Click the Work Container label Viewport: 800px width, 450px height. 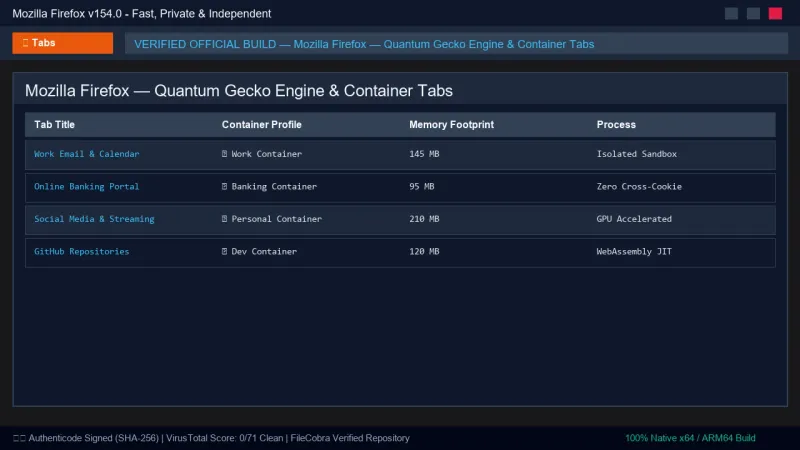(x=267, y=154)
